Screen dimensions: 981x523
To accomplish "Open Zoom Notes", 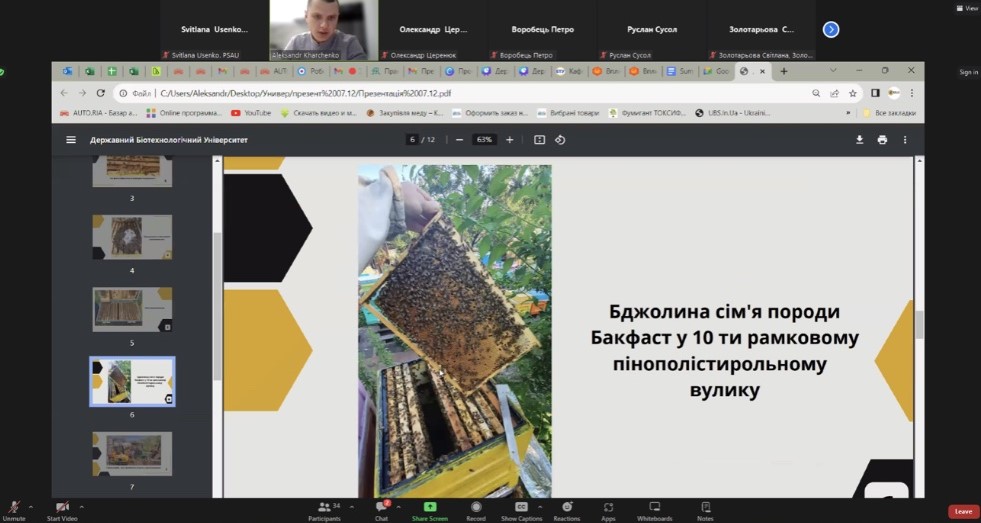I will pos(705,510).
